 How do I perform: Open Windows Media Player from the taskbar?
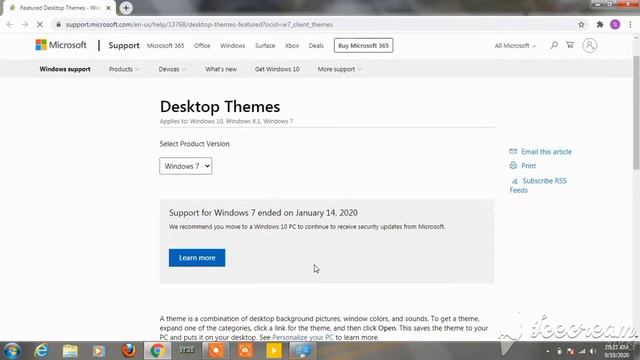pyautogui.click(x=99, y=351)
